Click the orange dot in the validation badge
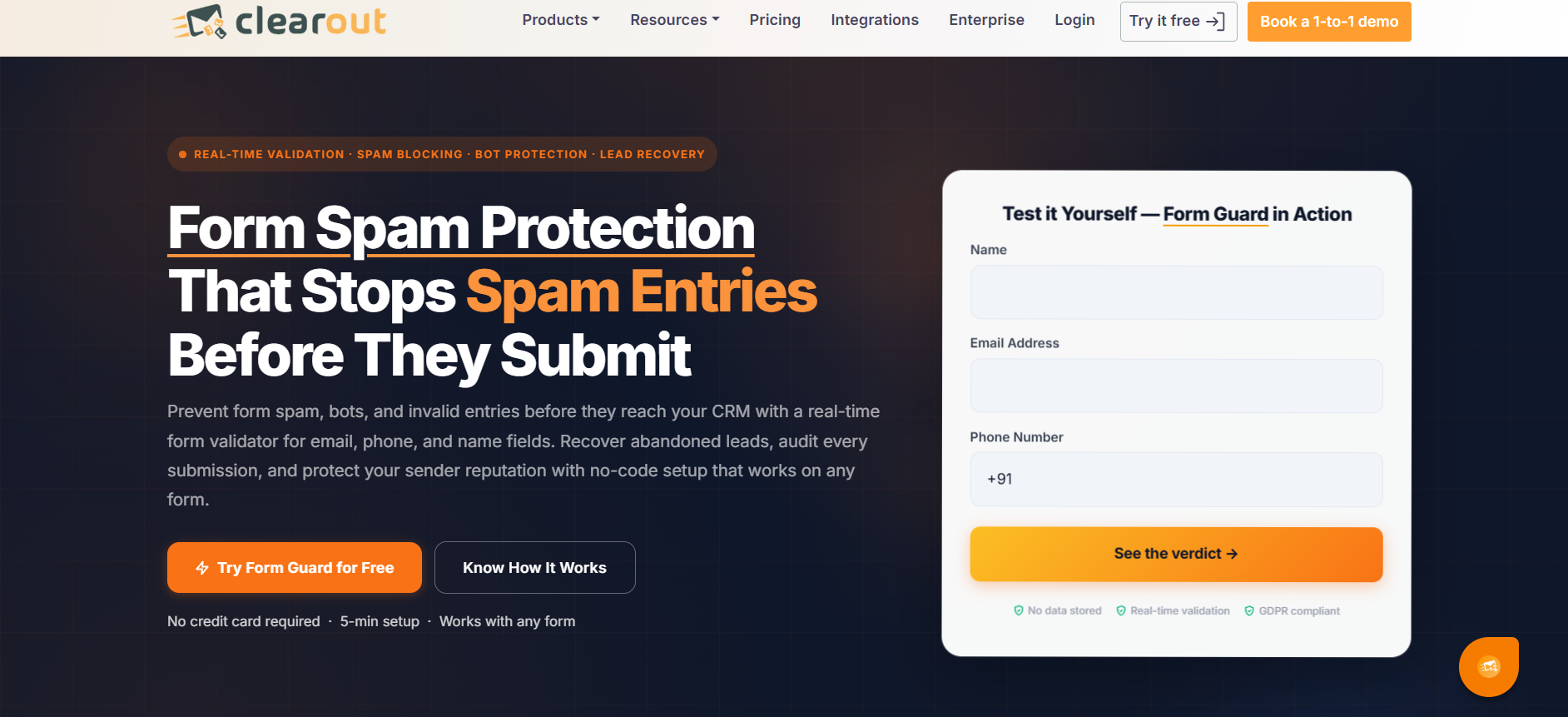 [182, 154]
